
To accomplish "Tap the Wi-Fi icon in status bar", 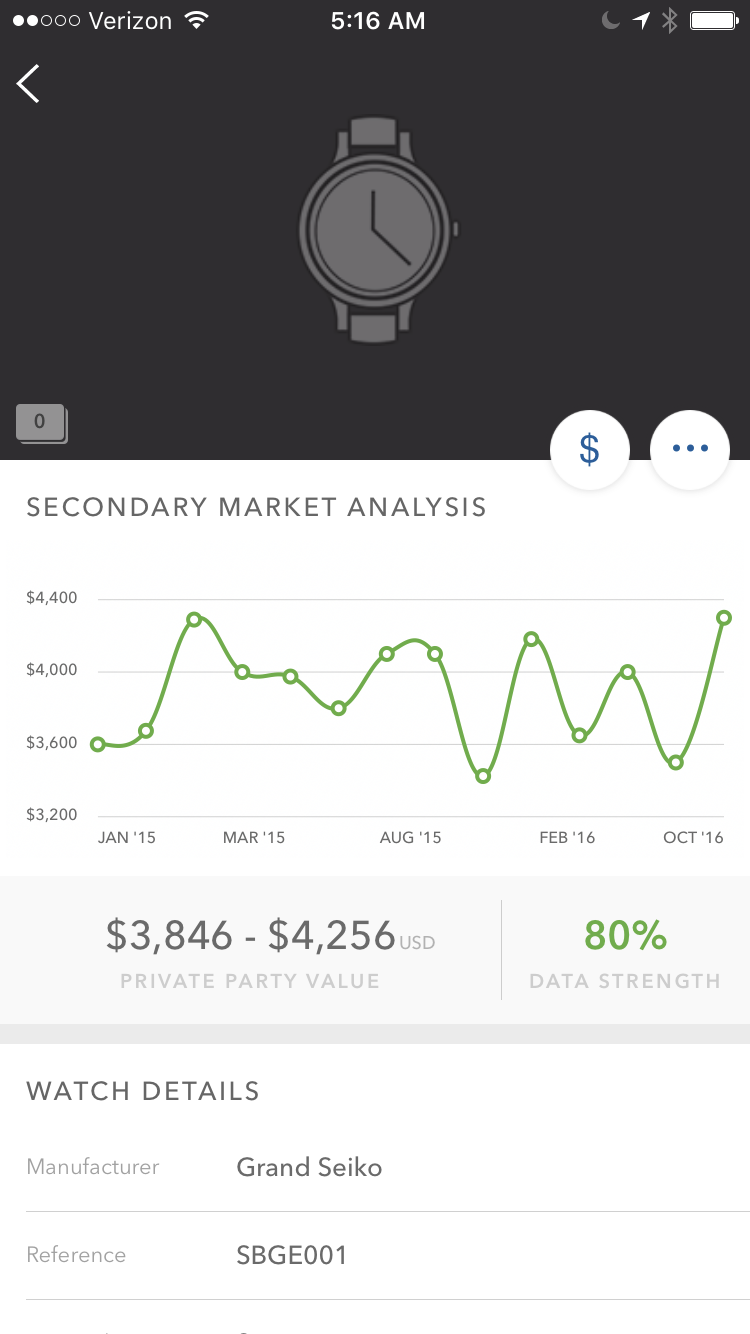I will (x=196, y=21).
